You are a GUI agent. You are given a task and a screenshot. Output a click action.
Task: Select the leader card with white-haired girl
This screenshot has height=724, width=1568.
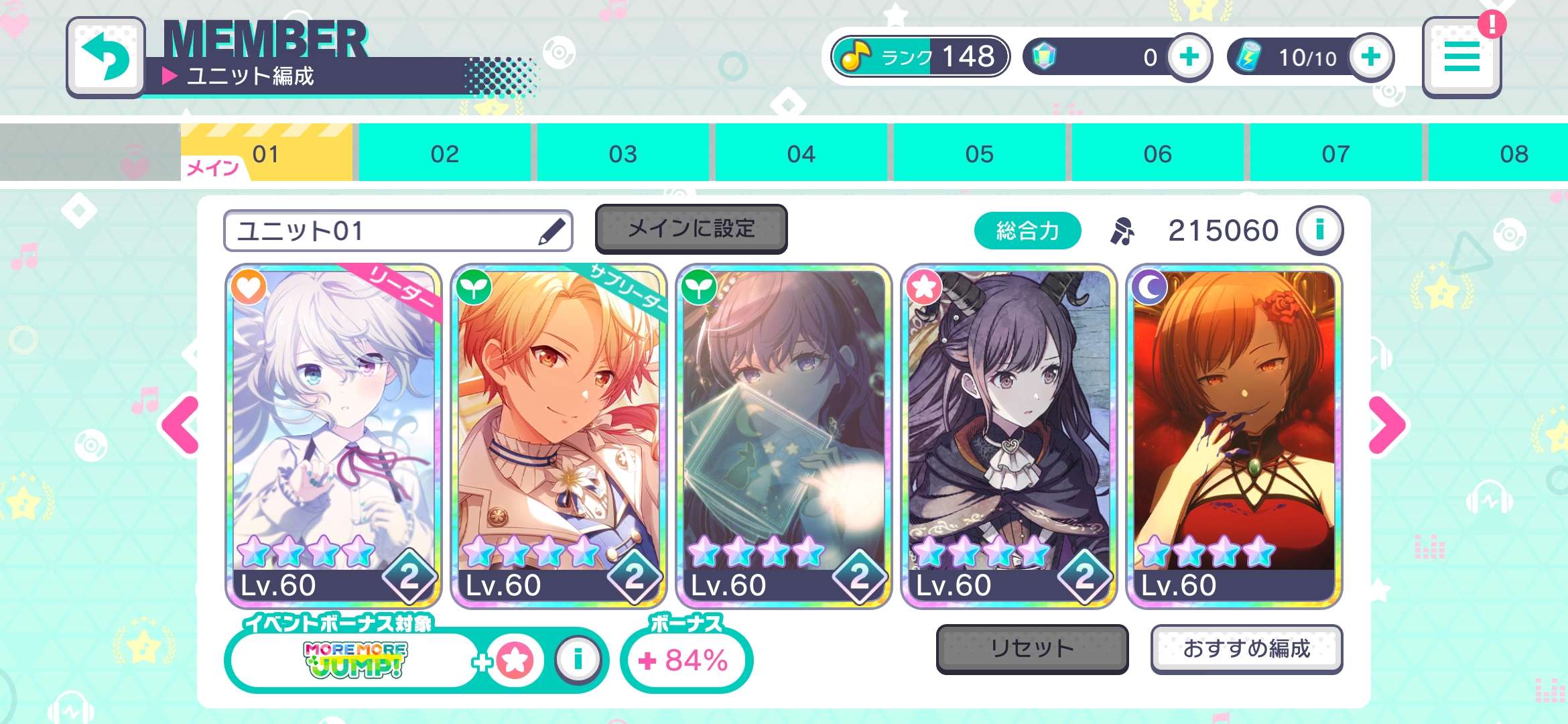[x=333, y=436]
